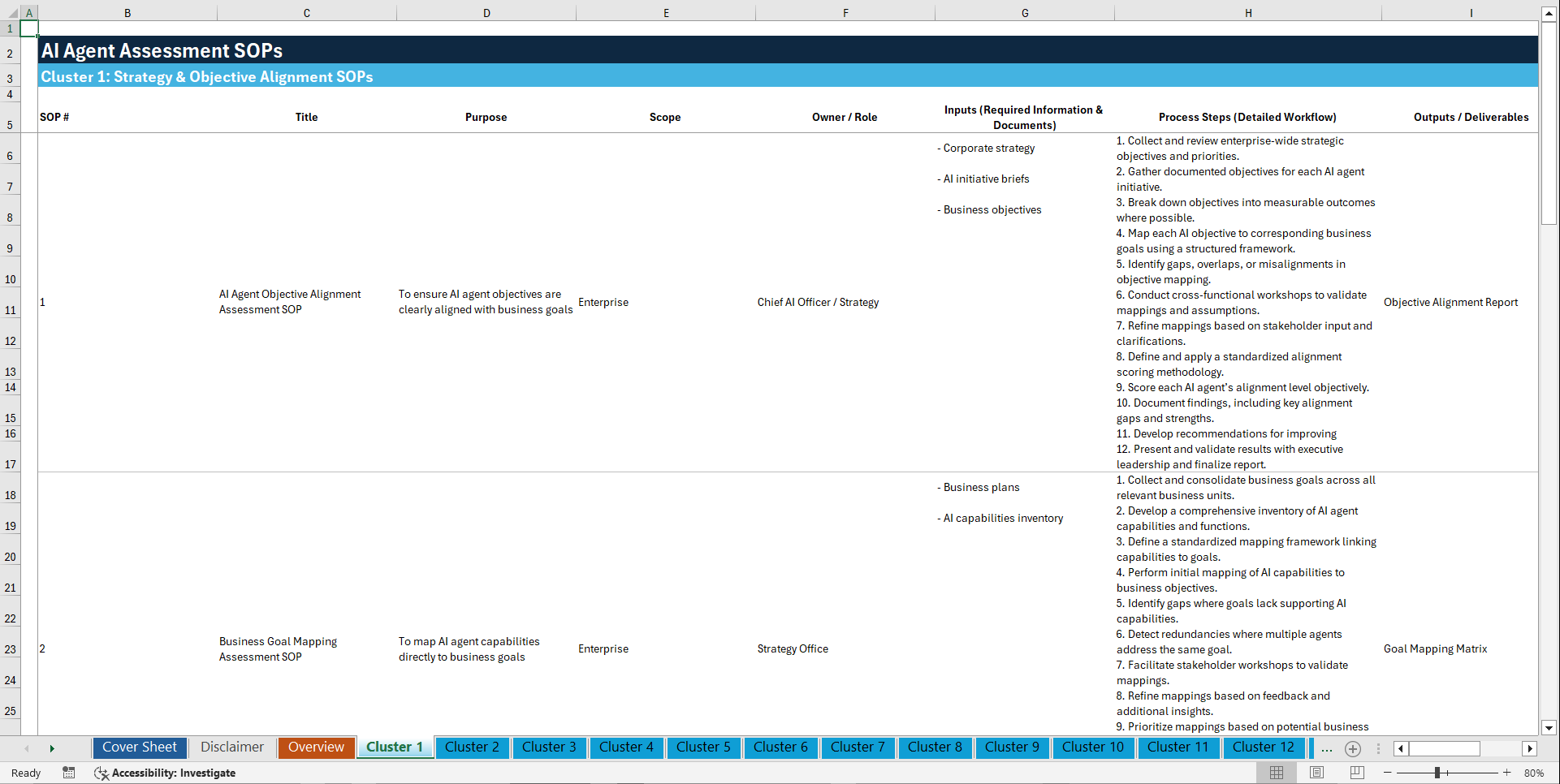Image resolution: width=1560 pixels, height=784 pixels.
Task: Select the Normal view icon
Action: (x=1276, y=773)
